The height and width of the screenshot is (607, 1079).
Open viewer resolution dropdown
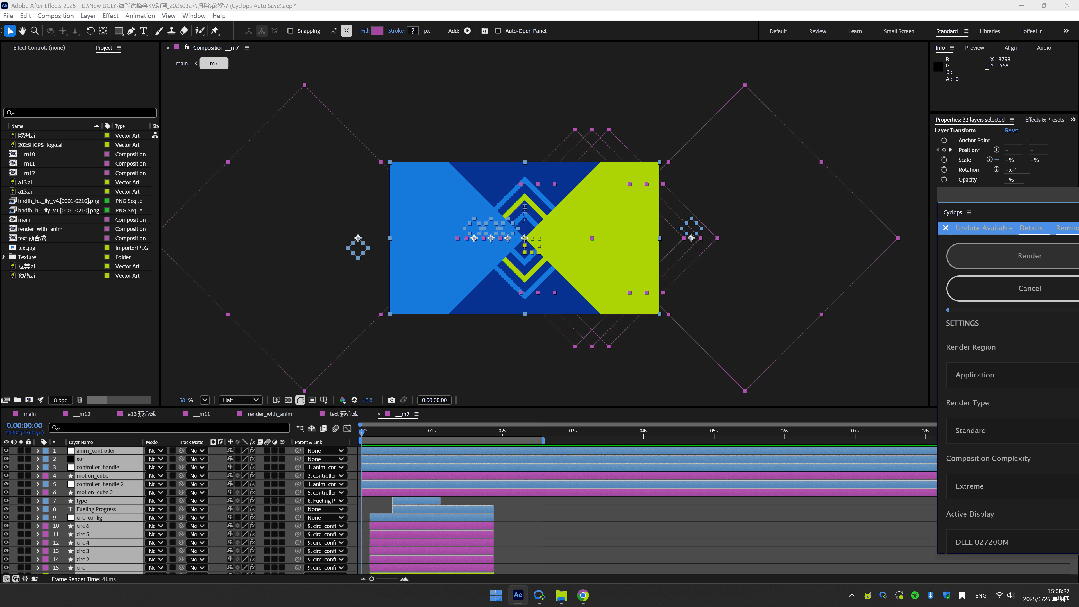240,400
